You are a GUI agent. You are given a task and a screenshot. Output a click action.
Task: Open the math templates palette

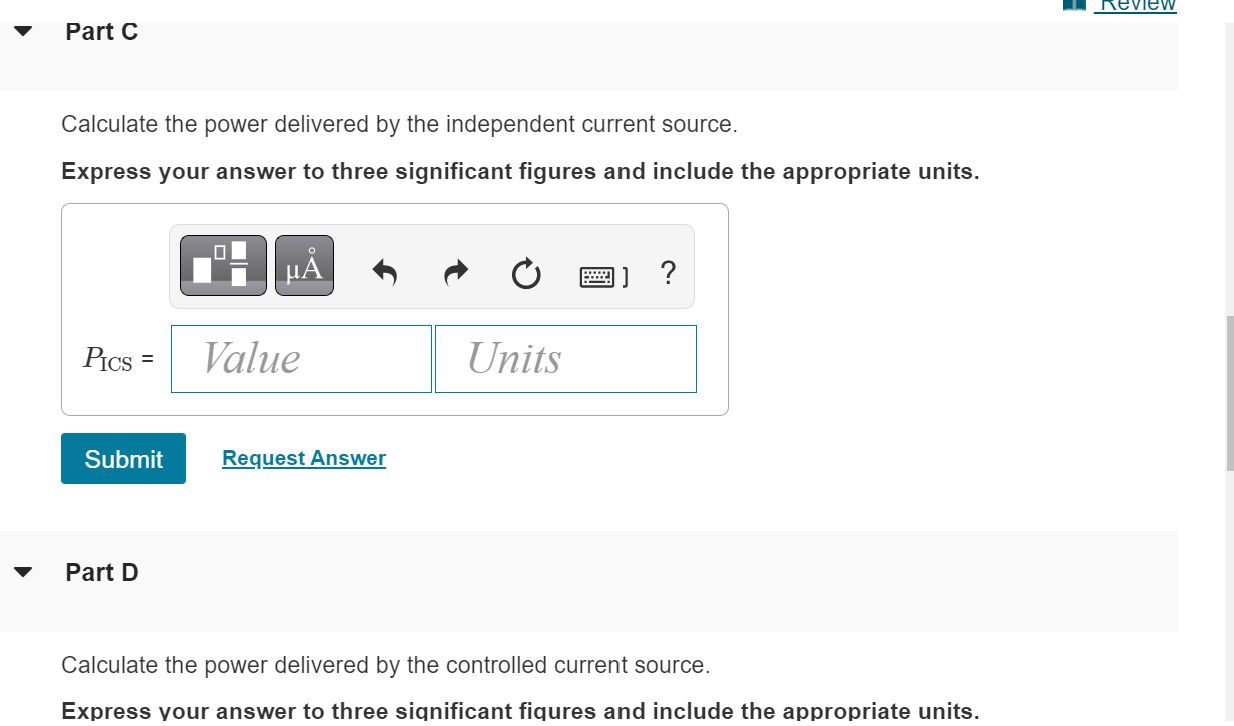click(221, 264)
